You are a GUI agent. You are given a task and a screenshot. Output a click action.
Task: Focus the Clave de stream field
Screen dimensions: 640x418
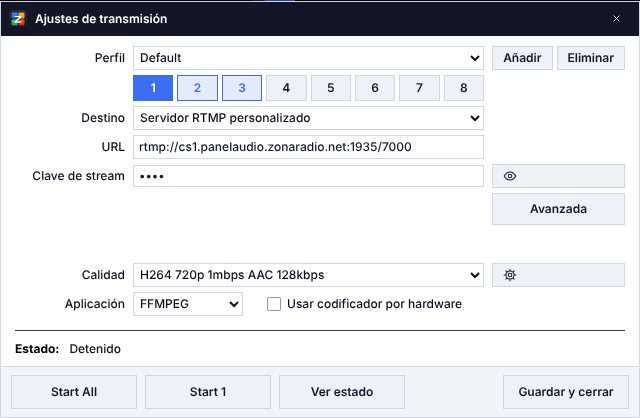pos(308,176)
